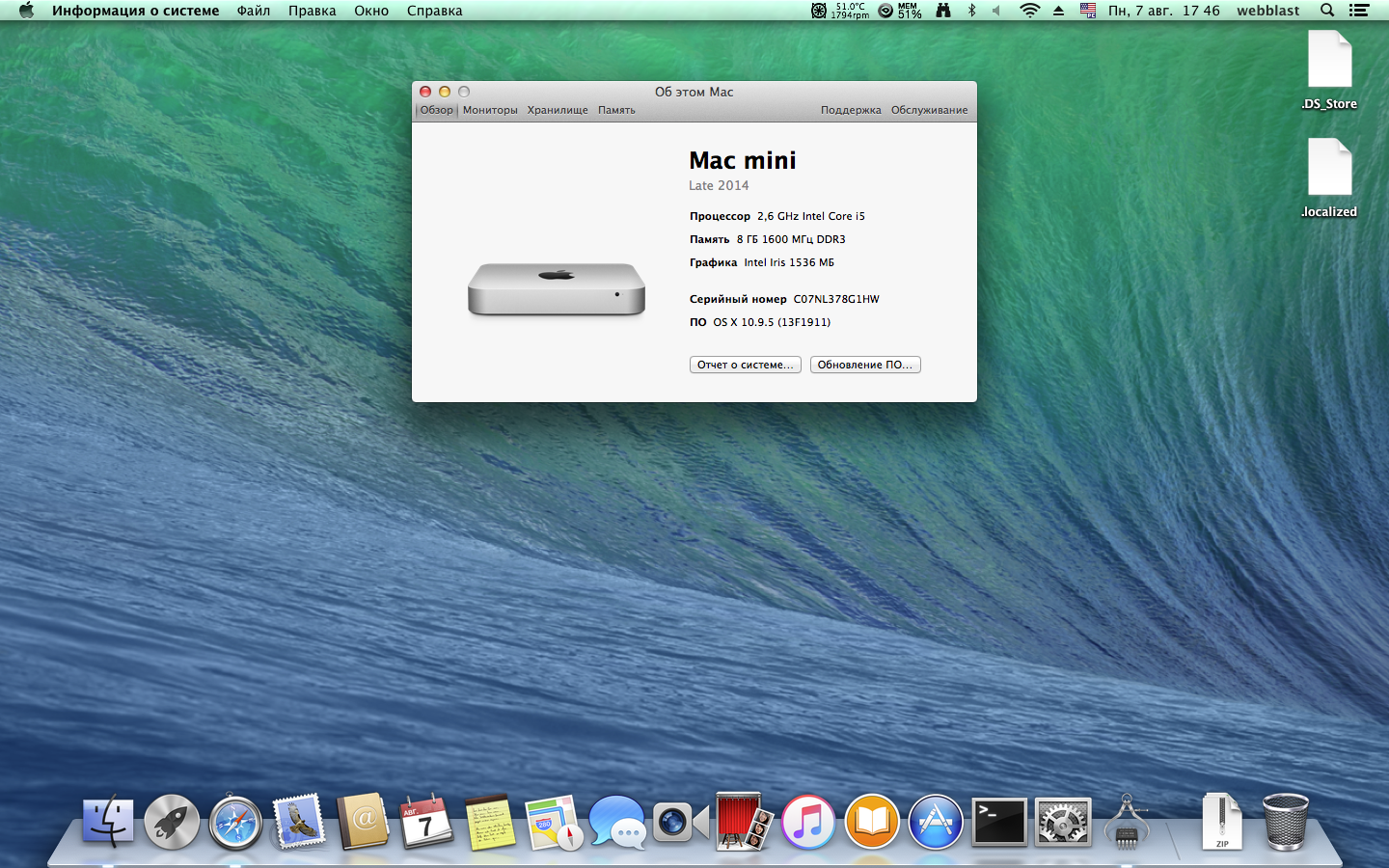
Task: Click memory info 8 ГБ 1600 МГц DDR3
Action: coord(791,239)
